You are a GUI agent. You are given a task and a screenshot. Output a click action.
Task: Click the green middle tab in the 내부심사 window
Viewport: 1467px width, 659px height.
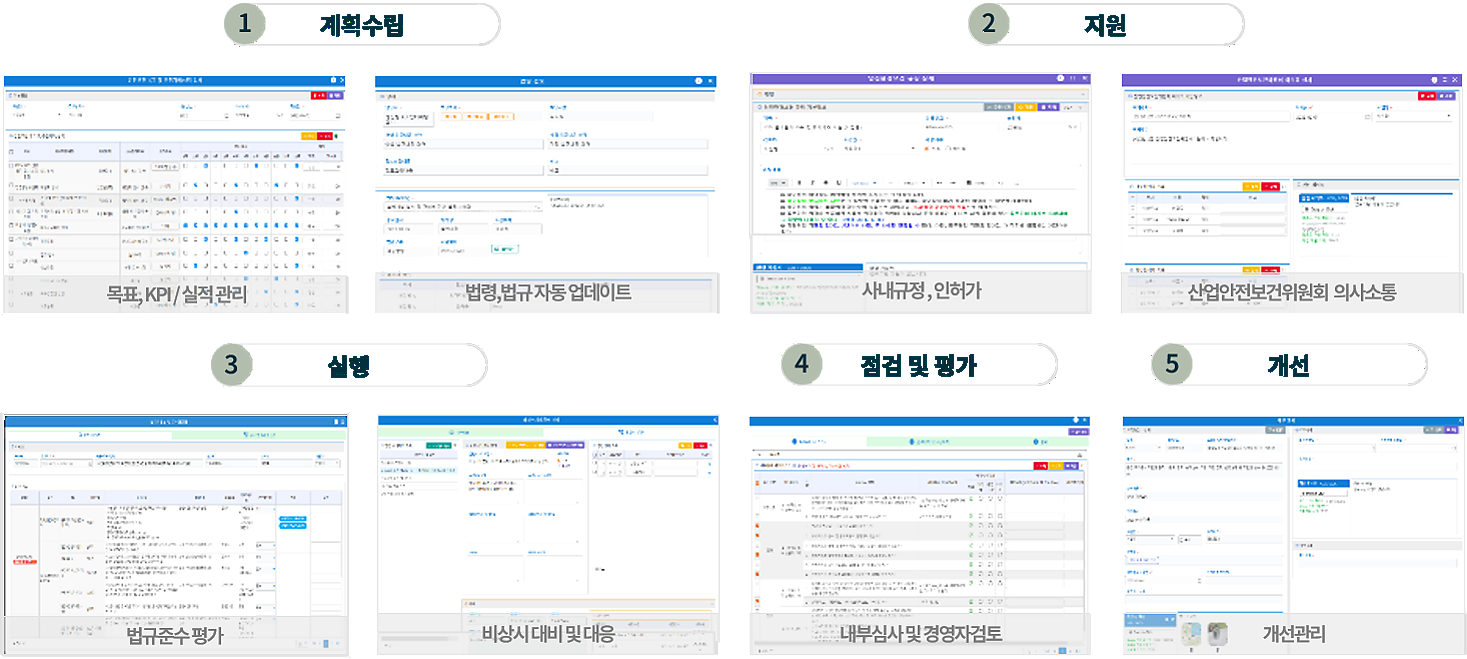931,442
